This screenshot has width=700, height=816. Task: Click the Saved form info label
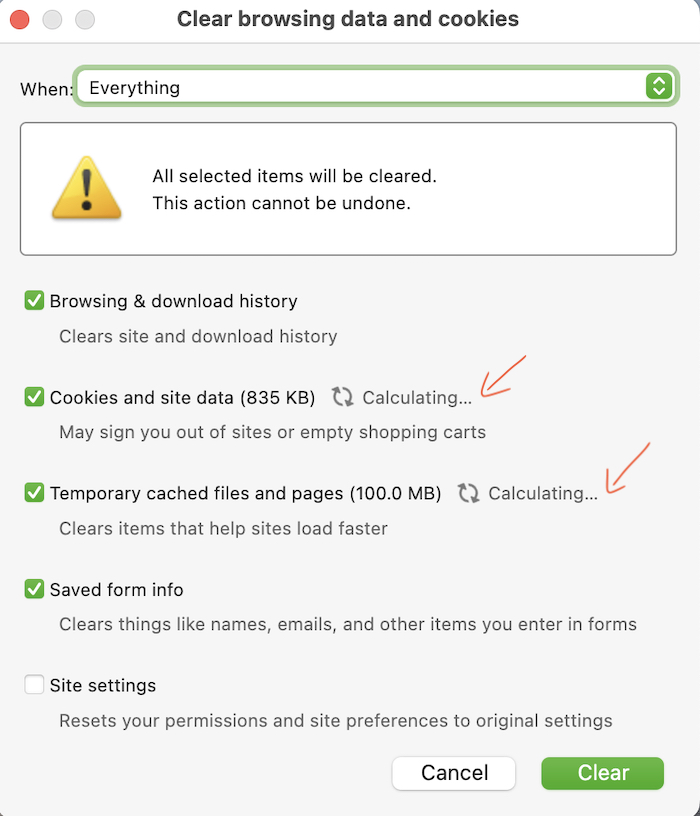pyautogui.click(x=117, y=590)
